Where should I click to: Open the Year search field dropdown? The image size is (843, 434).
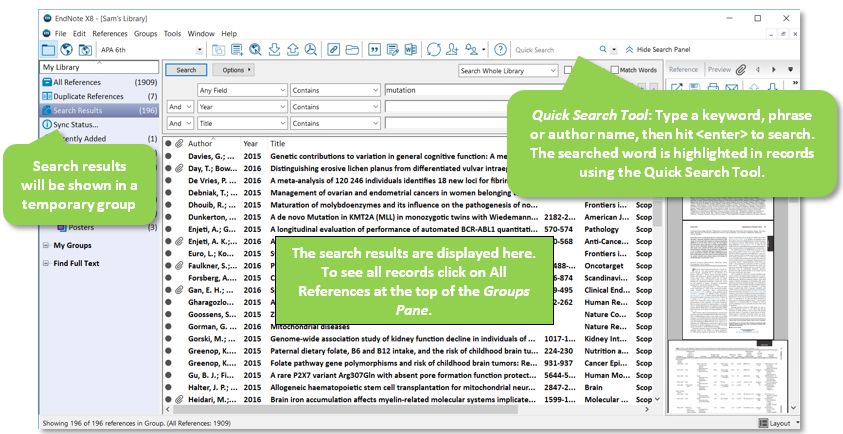coord(242,107)
